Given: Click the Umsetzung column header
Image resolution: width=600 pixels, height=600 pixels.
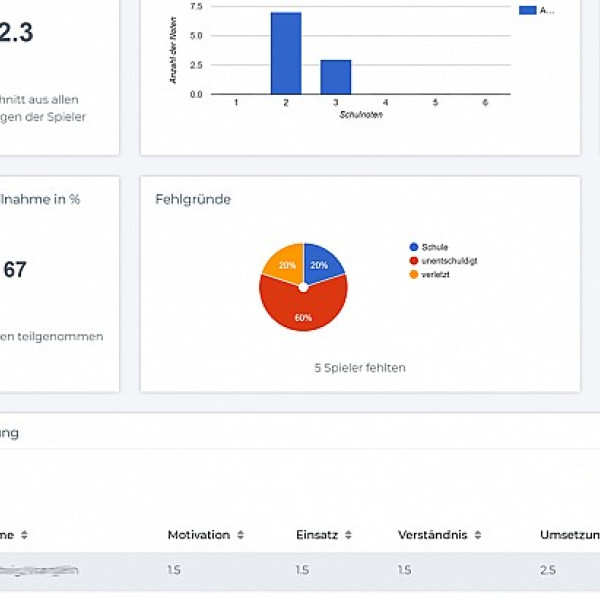Looking at the screenshot, I should (x=569, y=535).
